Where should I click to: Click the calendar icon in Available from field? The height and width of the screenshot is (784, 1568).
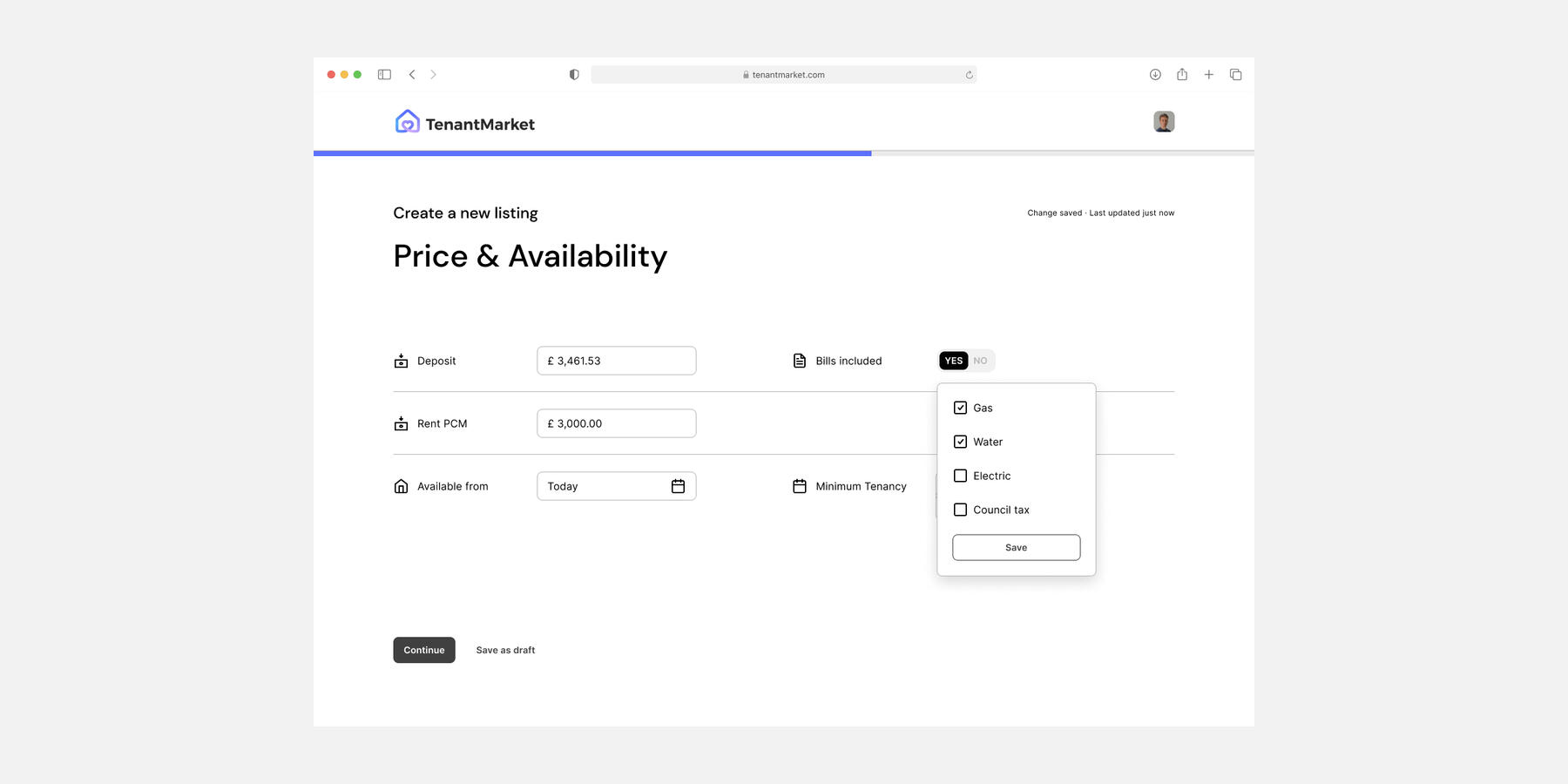[x=679, y=486]
